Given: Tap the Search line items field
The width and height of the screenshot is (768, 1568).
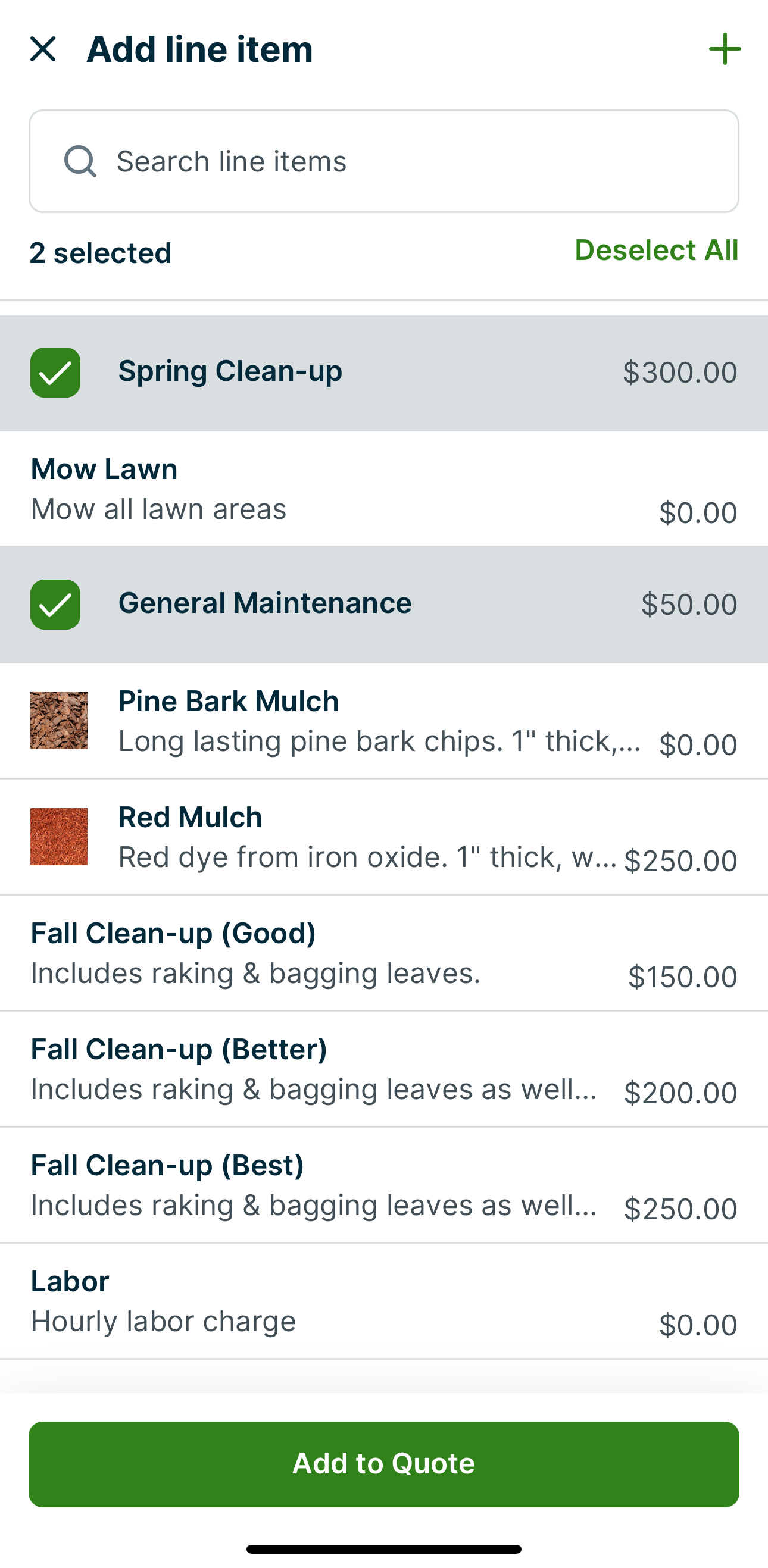Looking at the screenshot, I should point(383,161).
